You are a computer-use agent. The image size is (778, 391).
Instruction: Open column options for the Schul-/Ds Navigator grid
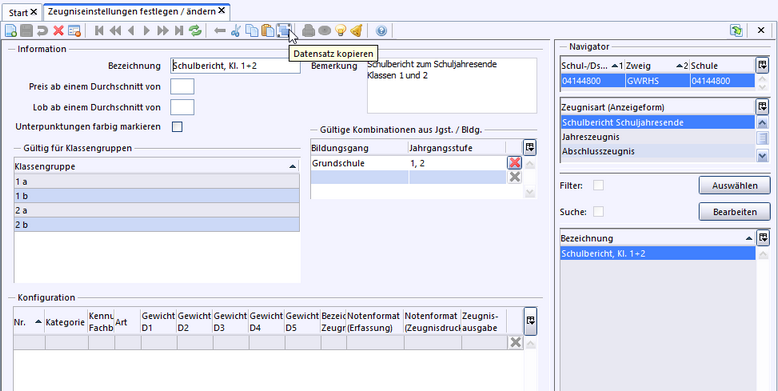[x=762, y=65]
